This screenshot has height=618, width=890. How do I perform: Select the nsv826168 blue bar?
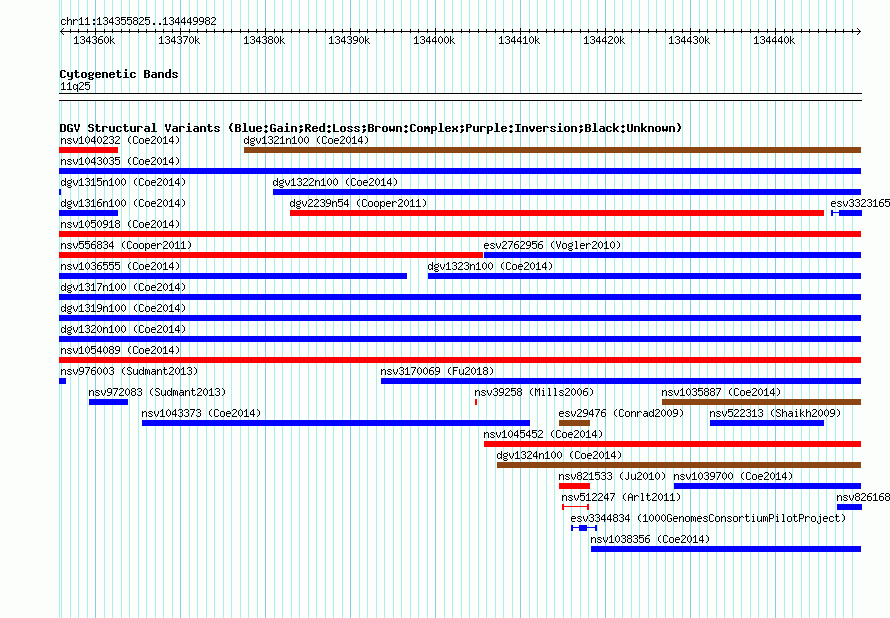click(850, 507)
